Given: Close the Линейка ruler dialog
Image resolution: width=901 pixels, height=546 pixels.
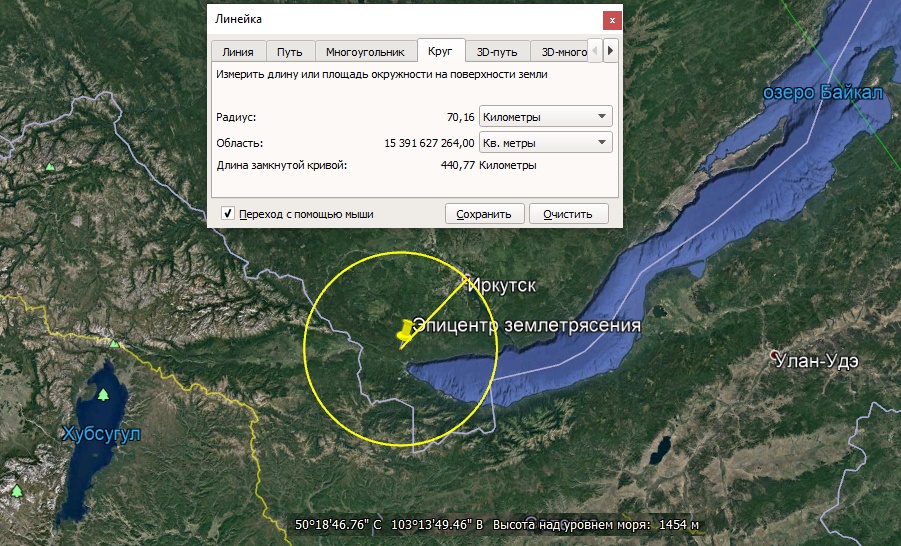Looking at the screenshot, I should tap(610, 20).
